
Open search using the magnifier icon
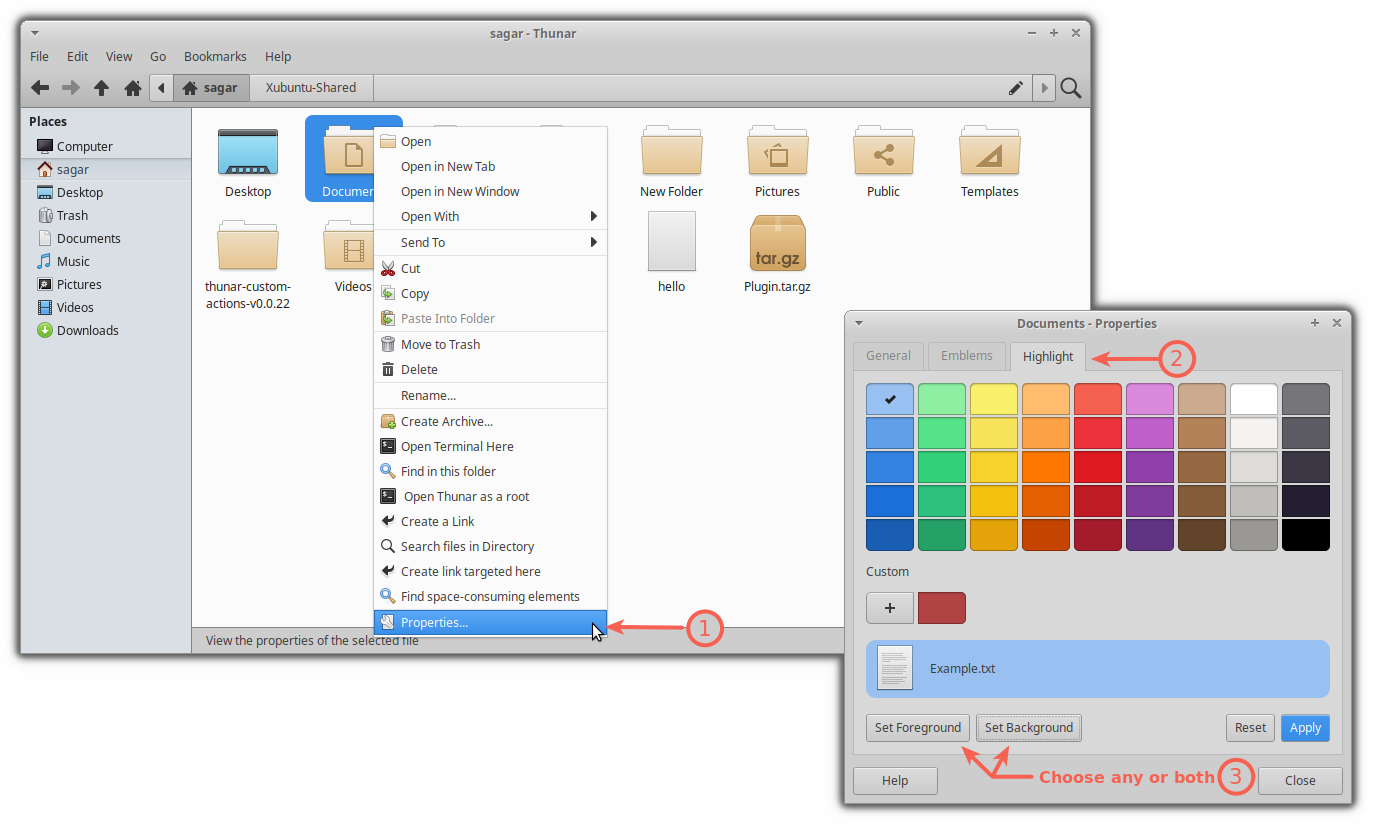(1070, 87)
